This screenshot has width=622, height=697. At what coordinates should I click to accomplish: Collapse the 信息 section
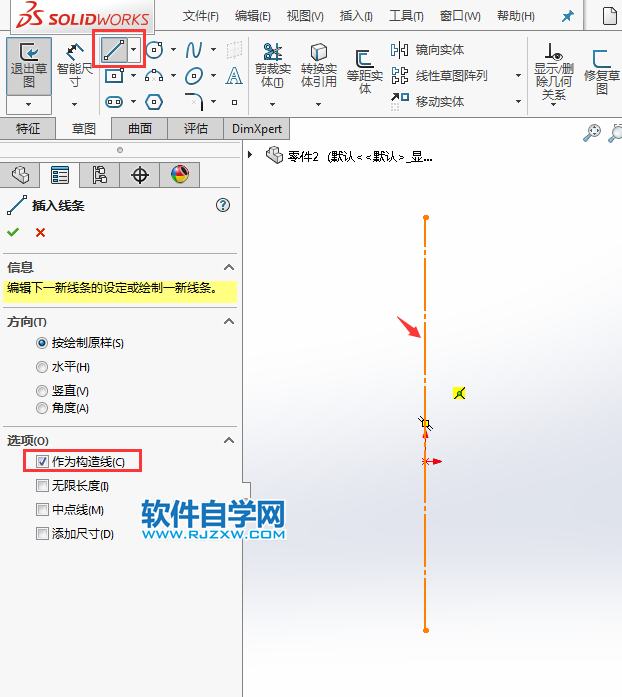click(x=229, y=267)
